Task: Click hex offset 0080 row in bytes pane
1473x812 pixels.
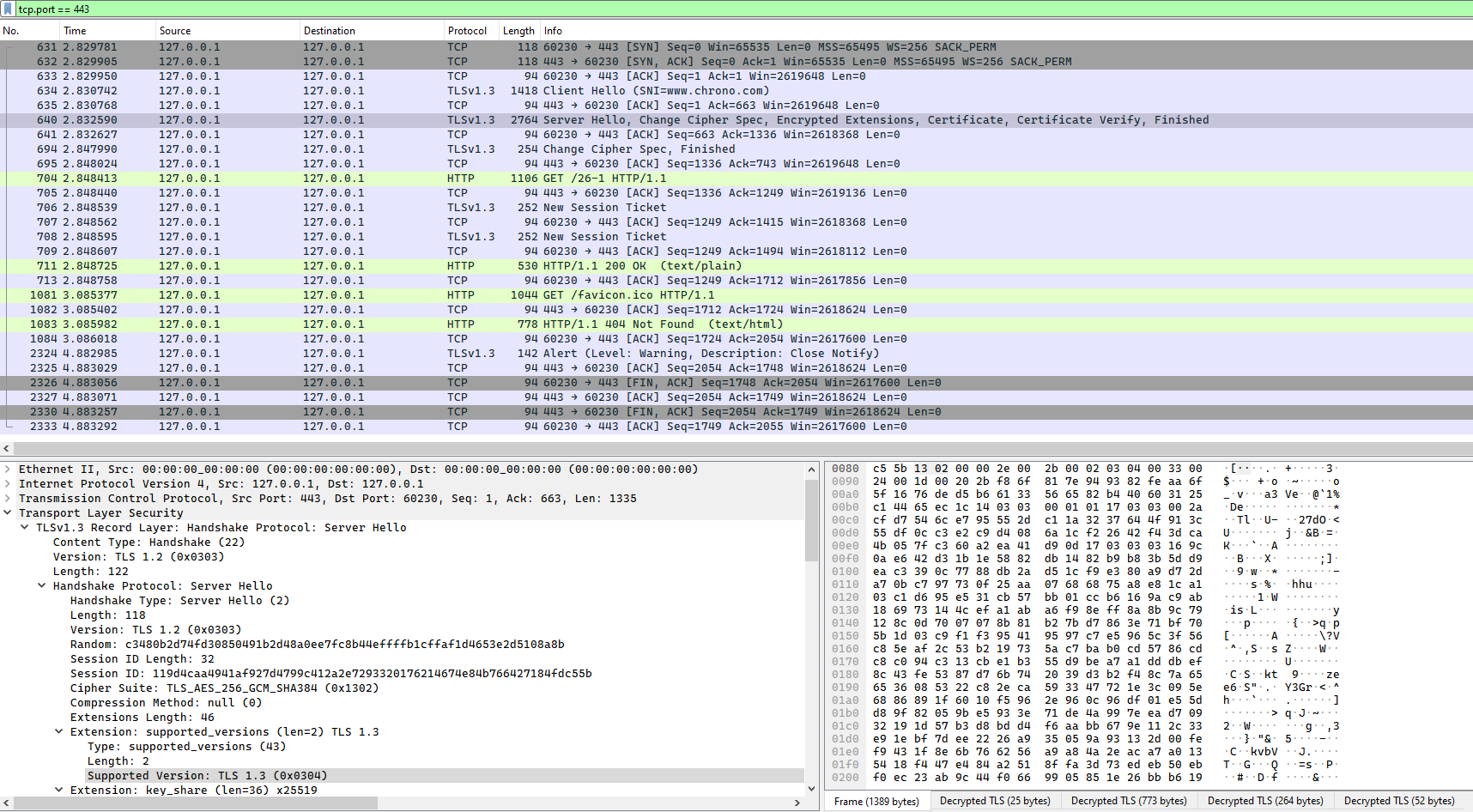Action: click(1085, 469)
